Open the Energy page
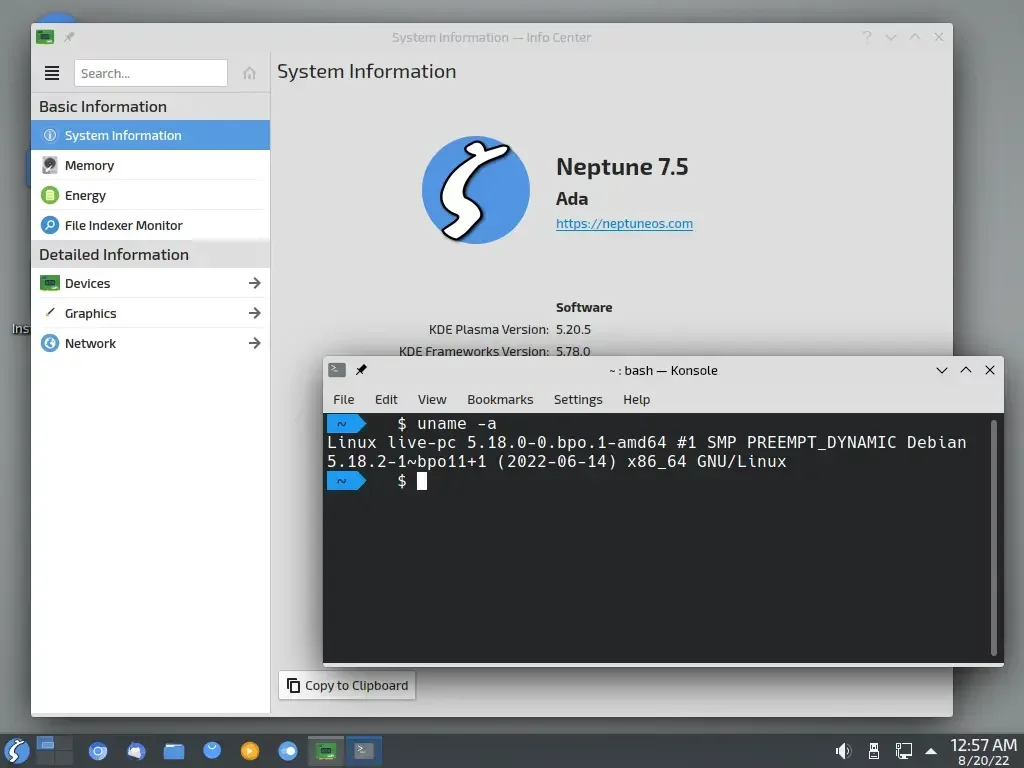 (x=150, y=195)
